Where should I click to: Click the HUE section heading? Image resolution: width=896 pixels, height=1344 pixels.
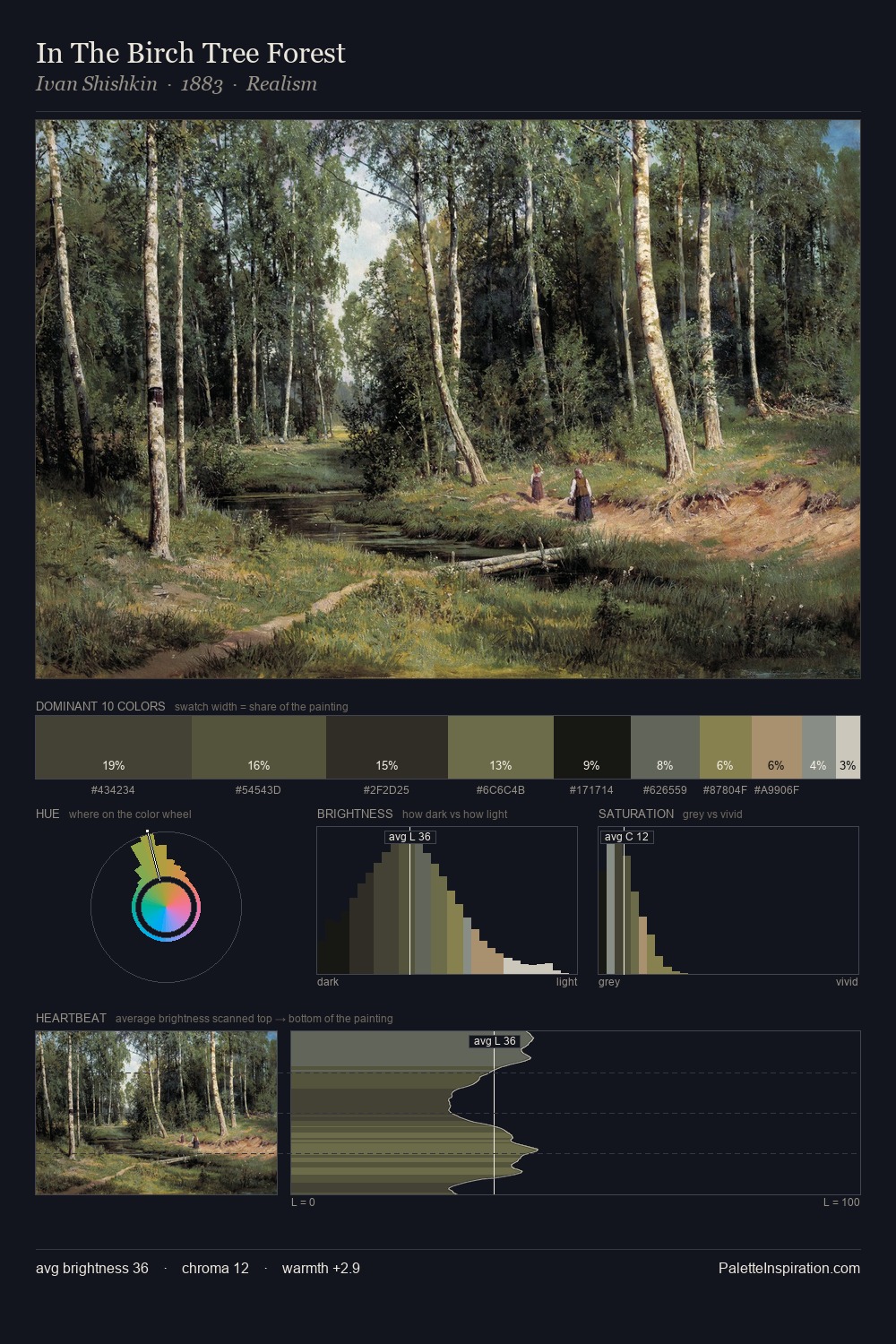[47, 814]
